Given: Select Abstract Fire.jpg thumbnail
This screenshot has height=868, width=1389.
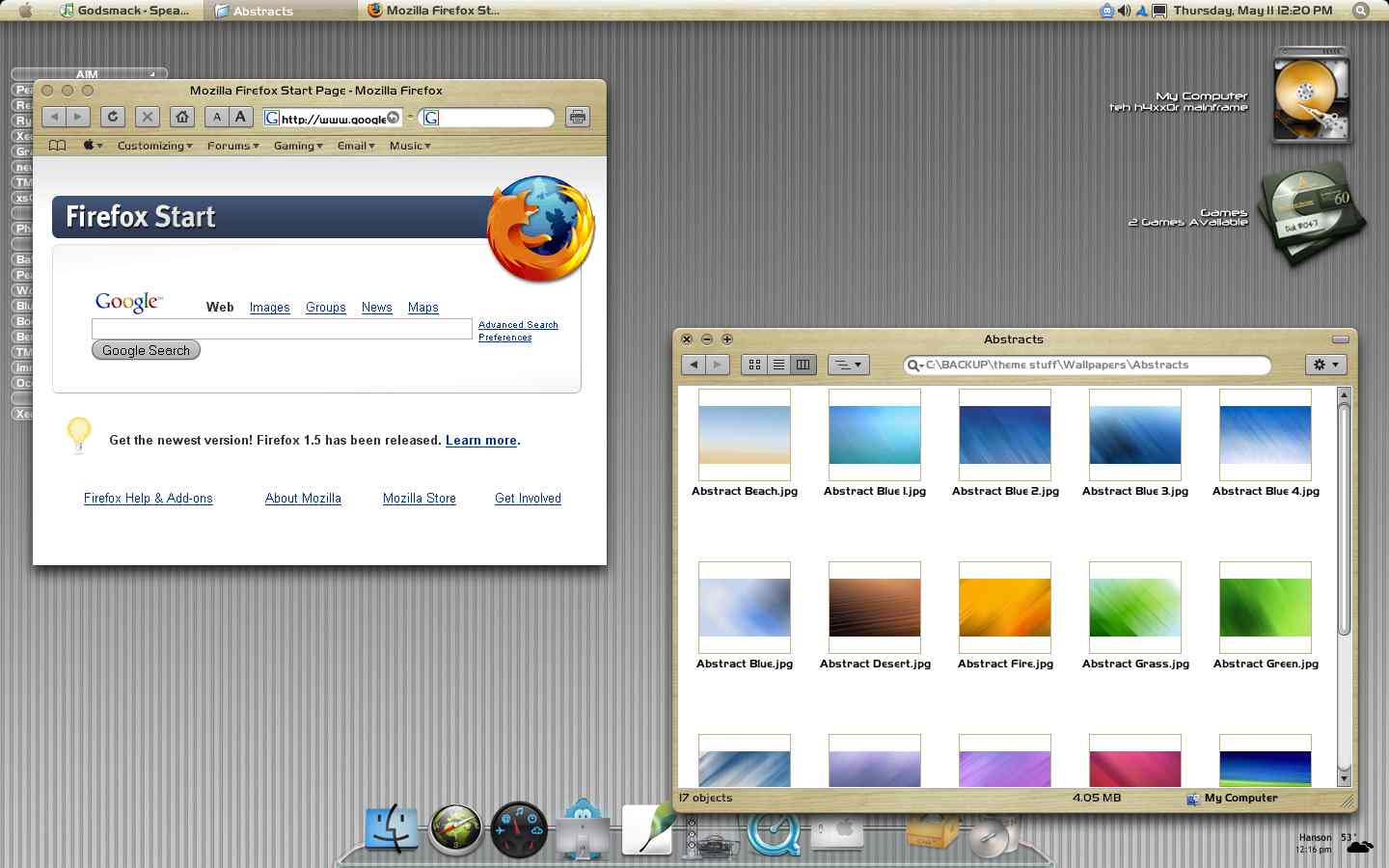Looking at the screenshot, I should point(1005,608).
